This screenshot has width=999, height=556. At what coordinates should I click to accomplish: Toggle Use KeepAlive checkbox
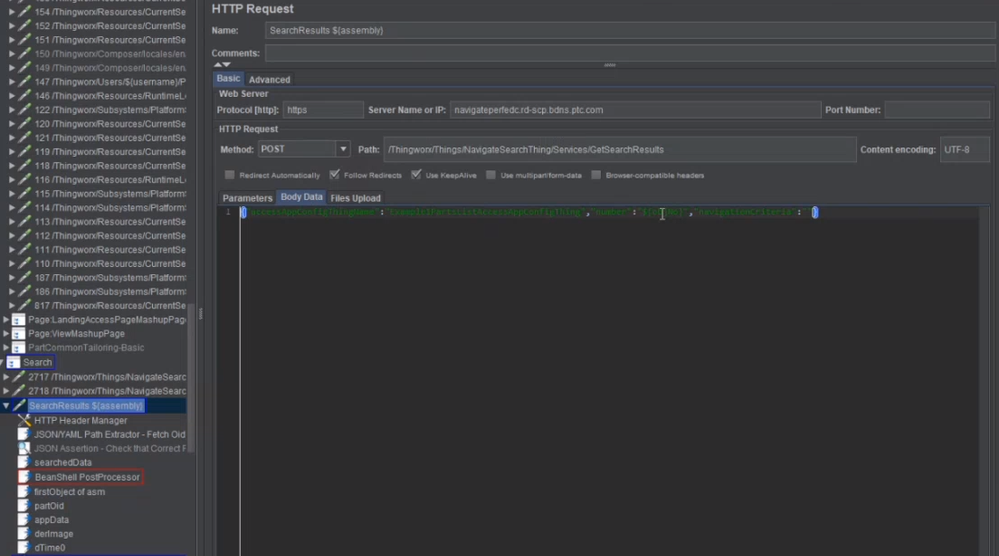pyautogui.click(x=416, y=175)
